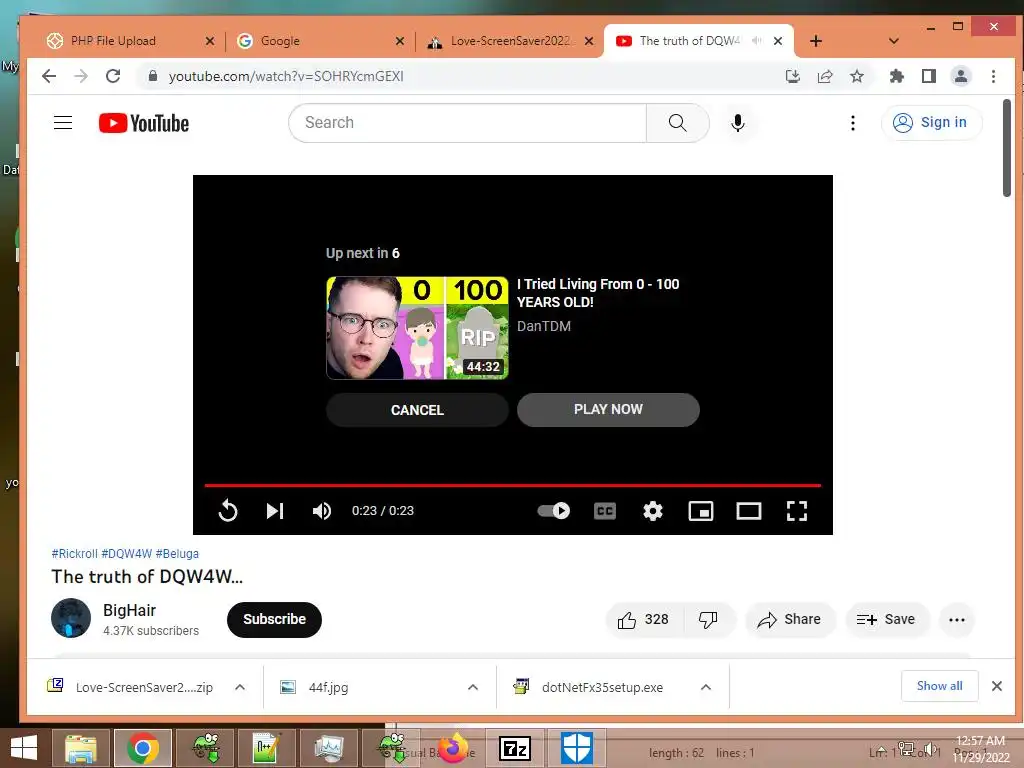Open File Explorer from taskbar
The image size is (1024, 768).
click(81, 748)
